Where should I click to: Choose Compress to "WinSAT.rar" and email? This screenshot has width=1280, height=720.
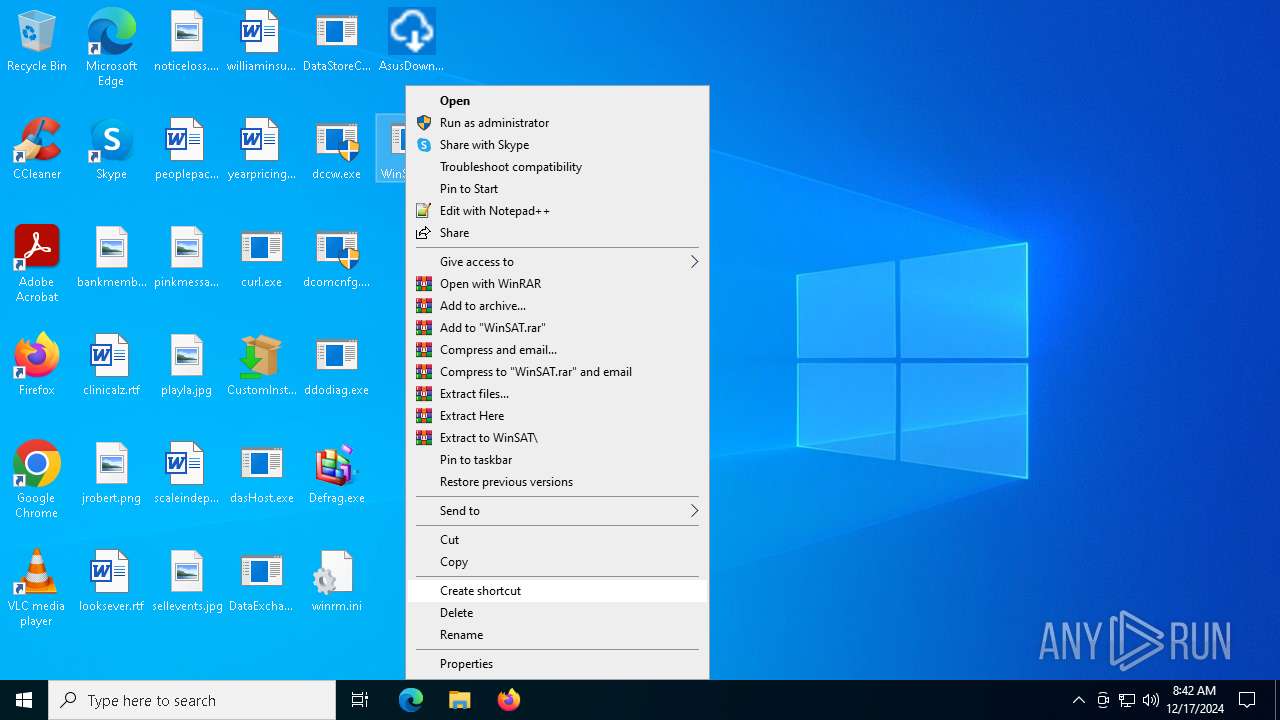(x=557, y=372)
